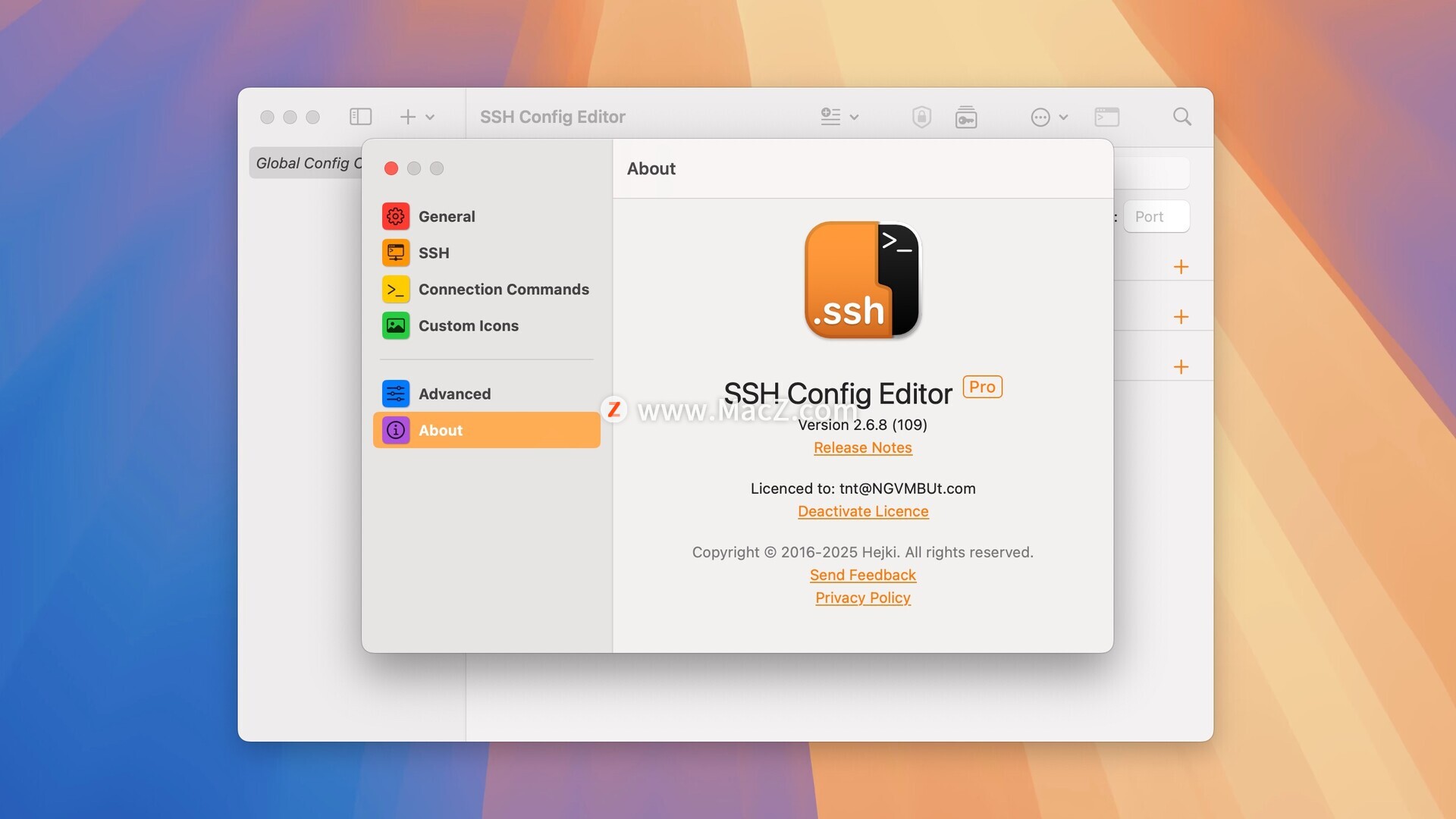The height and width of the screenshot is (819, 1456).
Task: Click the About header title
Action: [x=651, y=168]
